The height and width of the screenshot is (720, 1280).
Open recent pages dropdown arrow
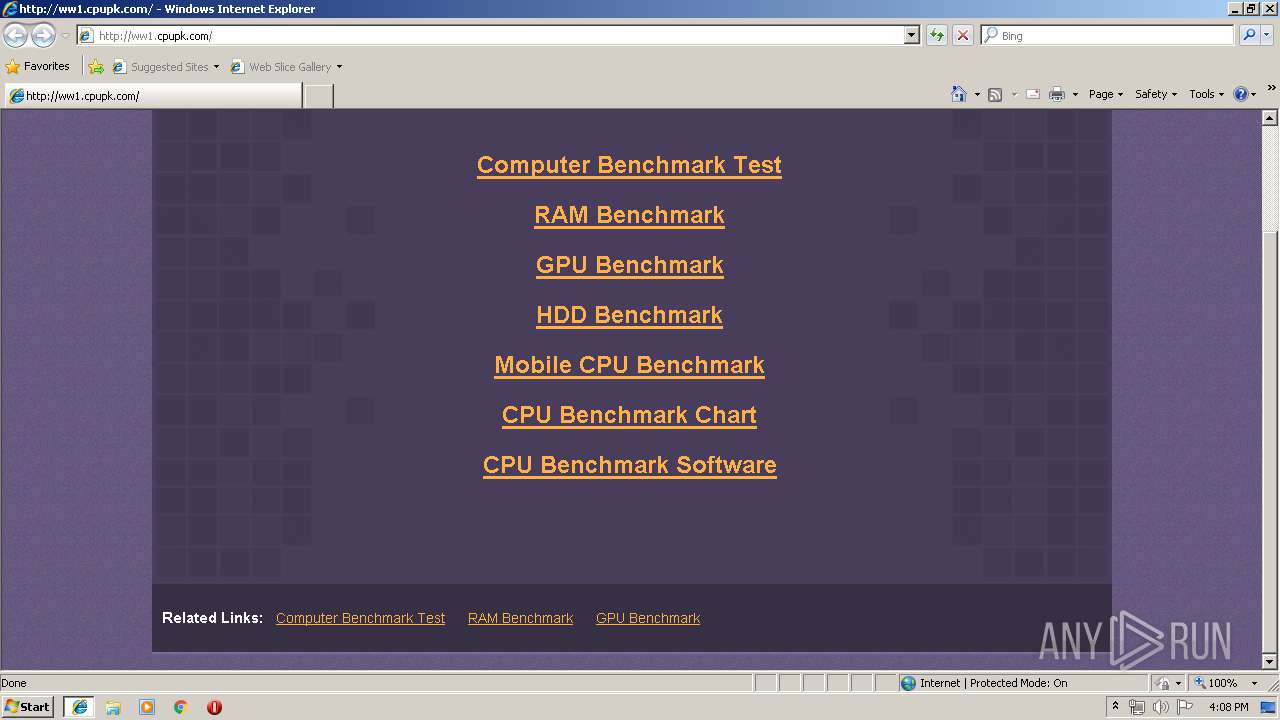pos(65,36)
